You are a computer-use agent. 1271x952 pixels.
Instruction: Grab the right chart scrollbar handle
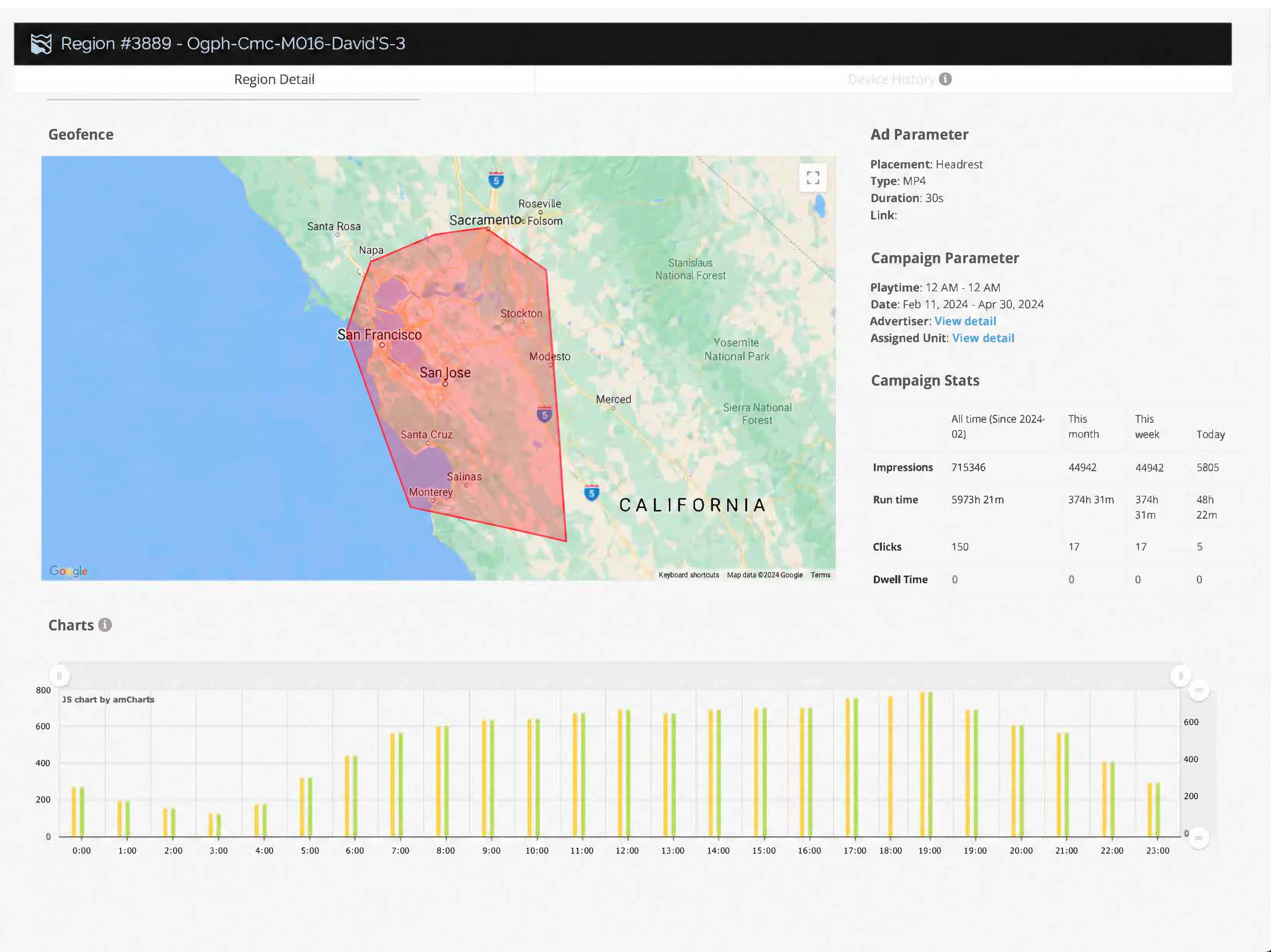(1180, 676)
